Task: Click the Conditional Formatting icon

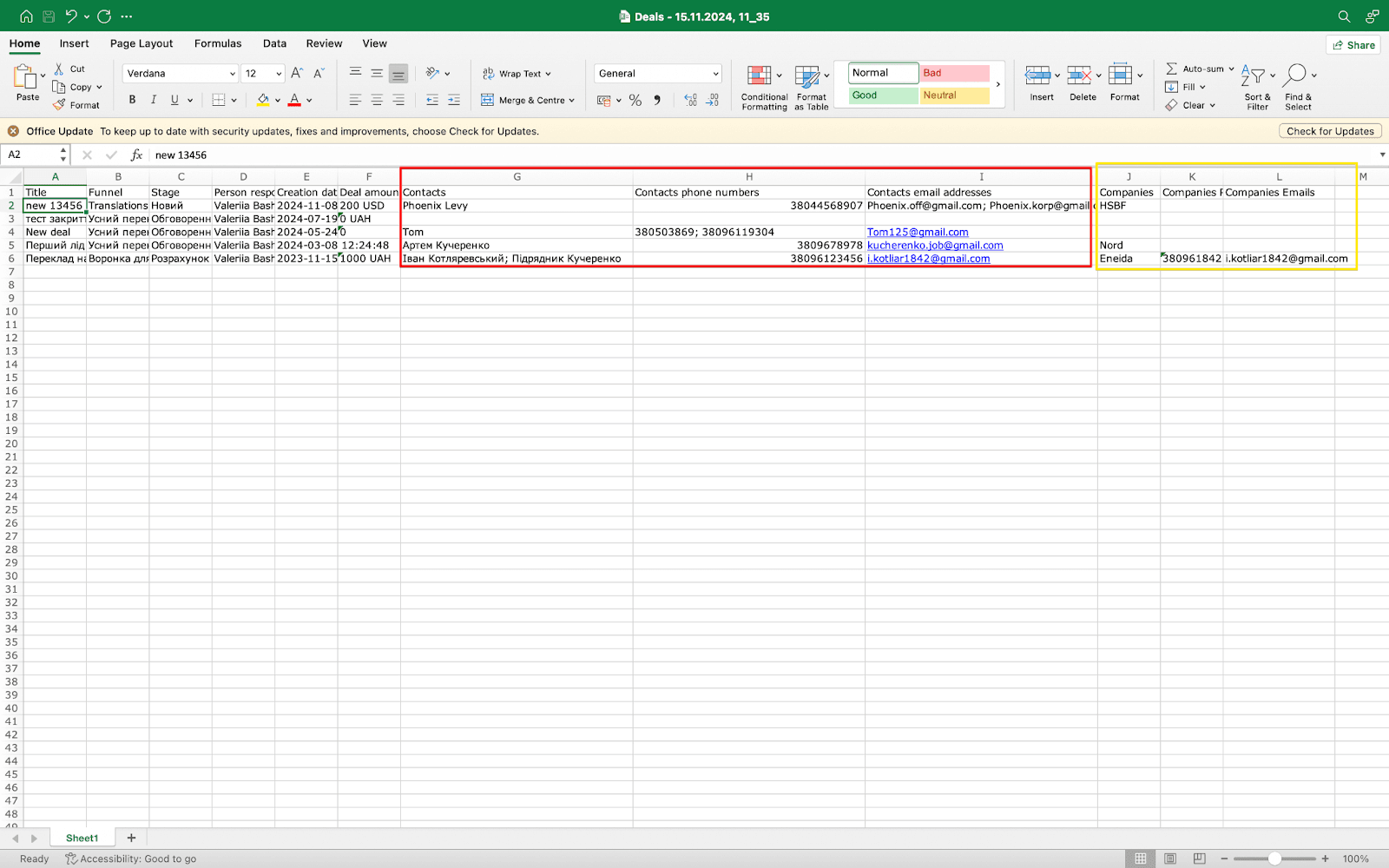Action: 759,76
